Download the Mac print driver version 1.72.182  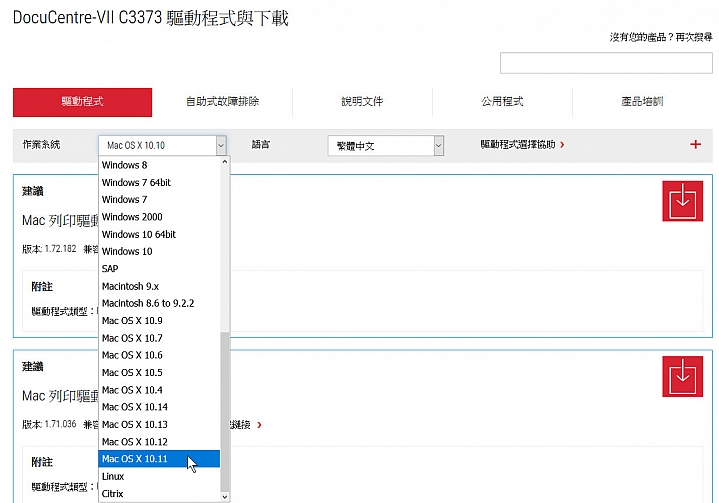click(682, 201)
